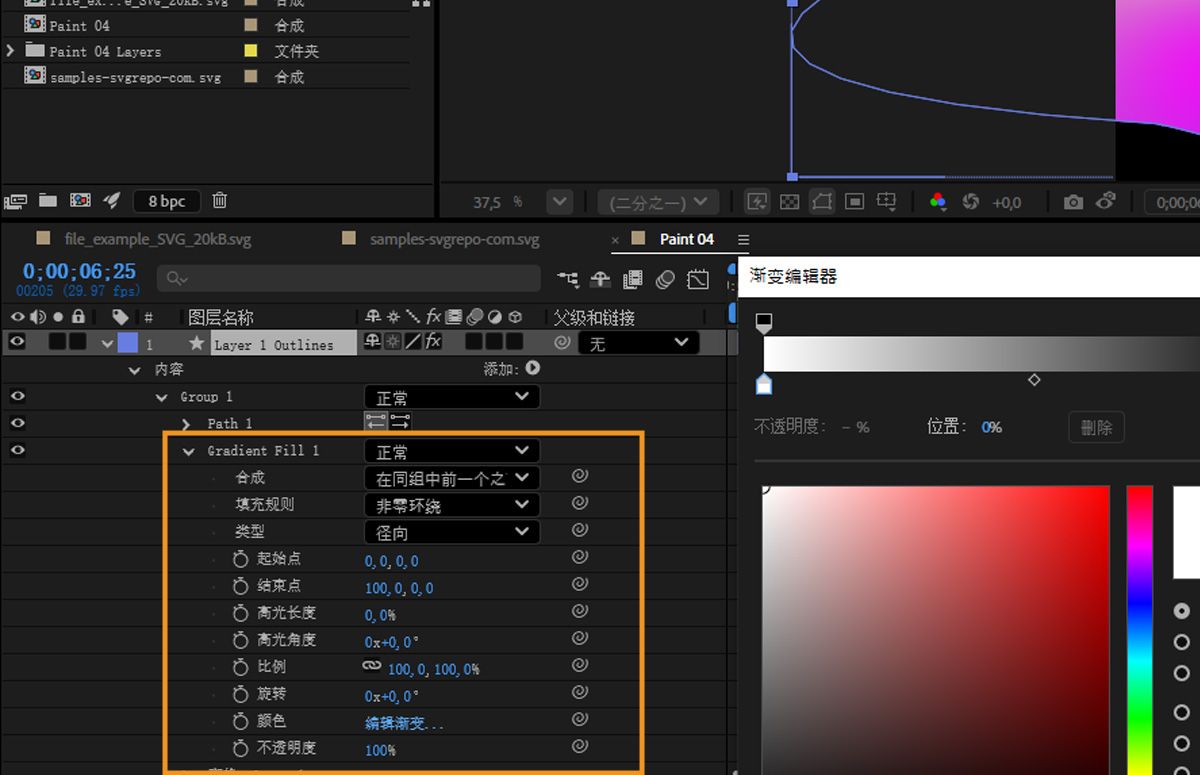Open blend mode dropdown for Gradient Fill 1
Viewport: 1200px width, 775px height.
pos(451,450)
